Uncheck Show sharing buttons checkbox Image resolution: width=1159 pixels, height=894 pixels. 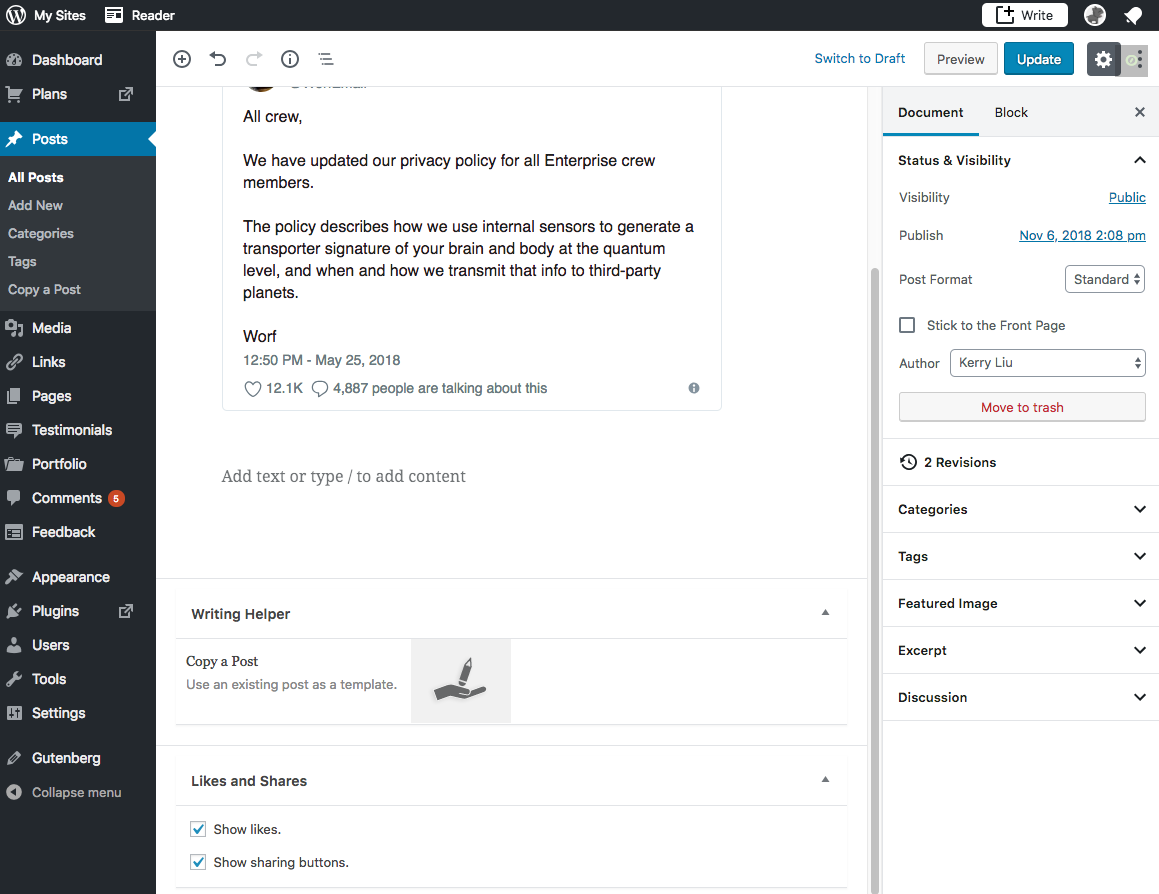198,861
